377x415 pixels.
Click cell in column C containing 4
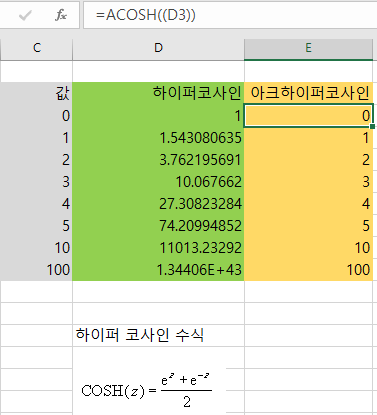coord(36,204)
